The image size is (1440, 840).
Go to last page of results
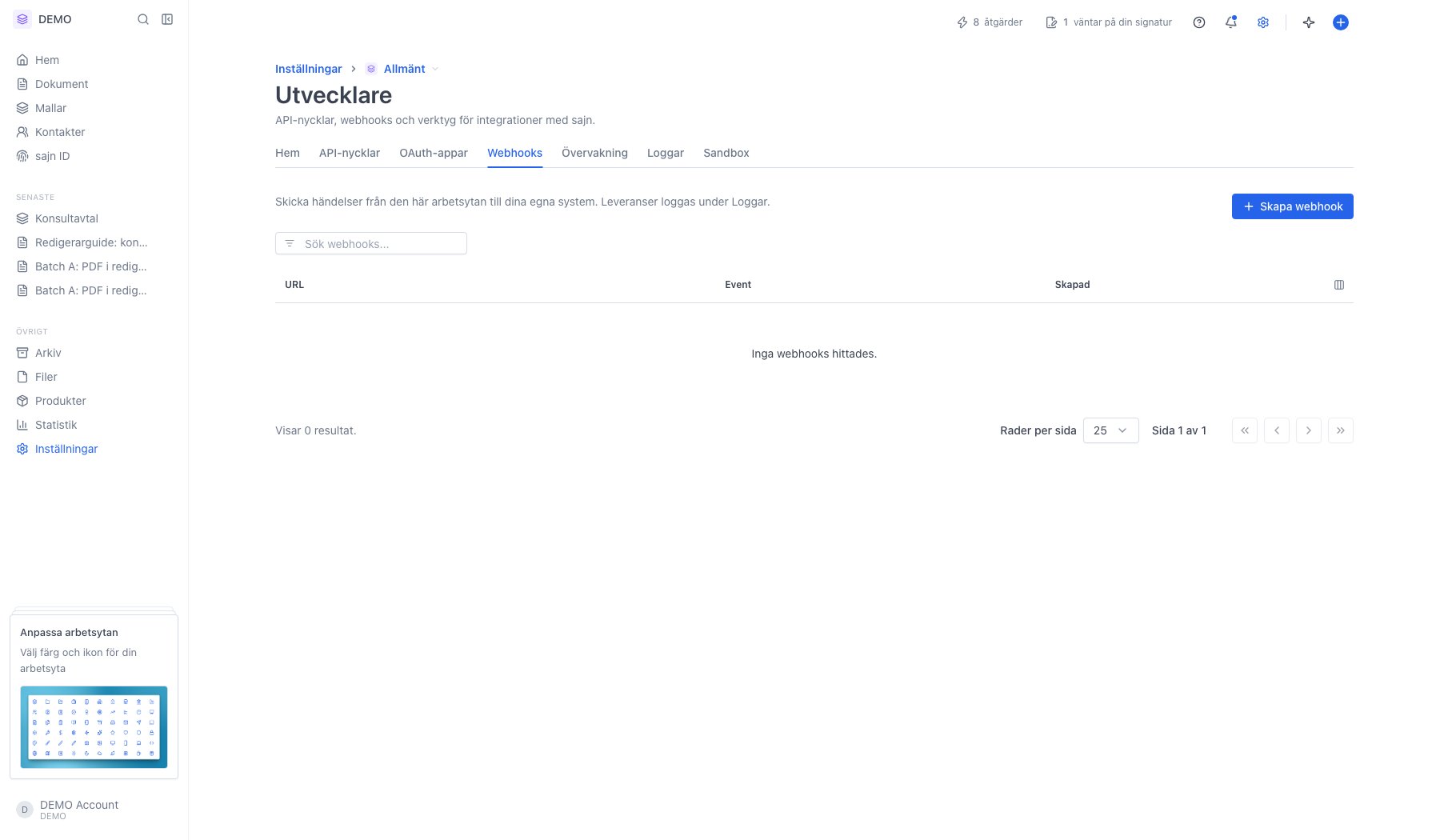[1341, 430]
